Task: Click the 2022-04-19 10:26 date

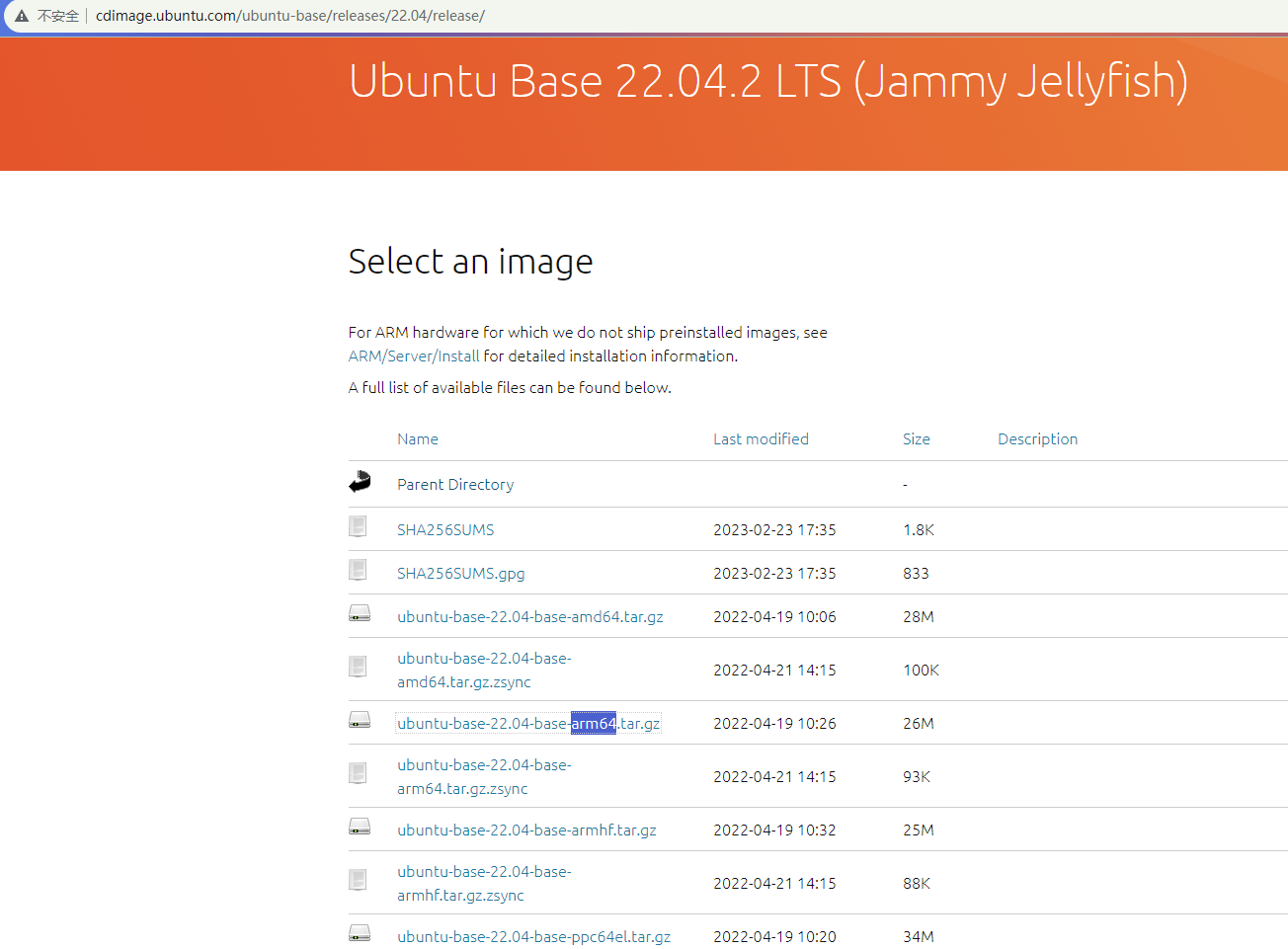Action: click(x=774, y=724)
